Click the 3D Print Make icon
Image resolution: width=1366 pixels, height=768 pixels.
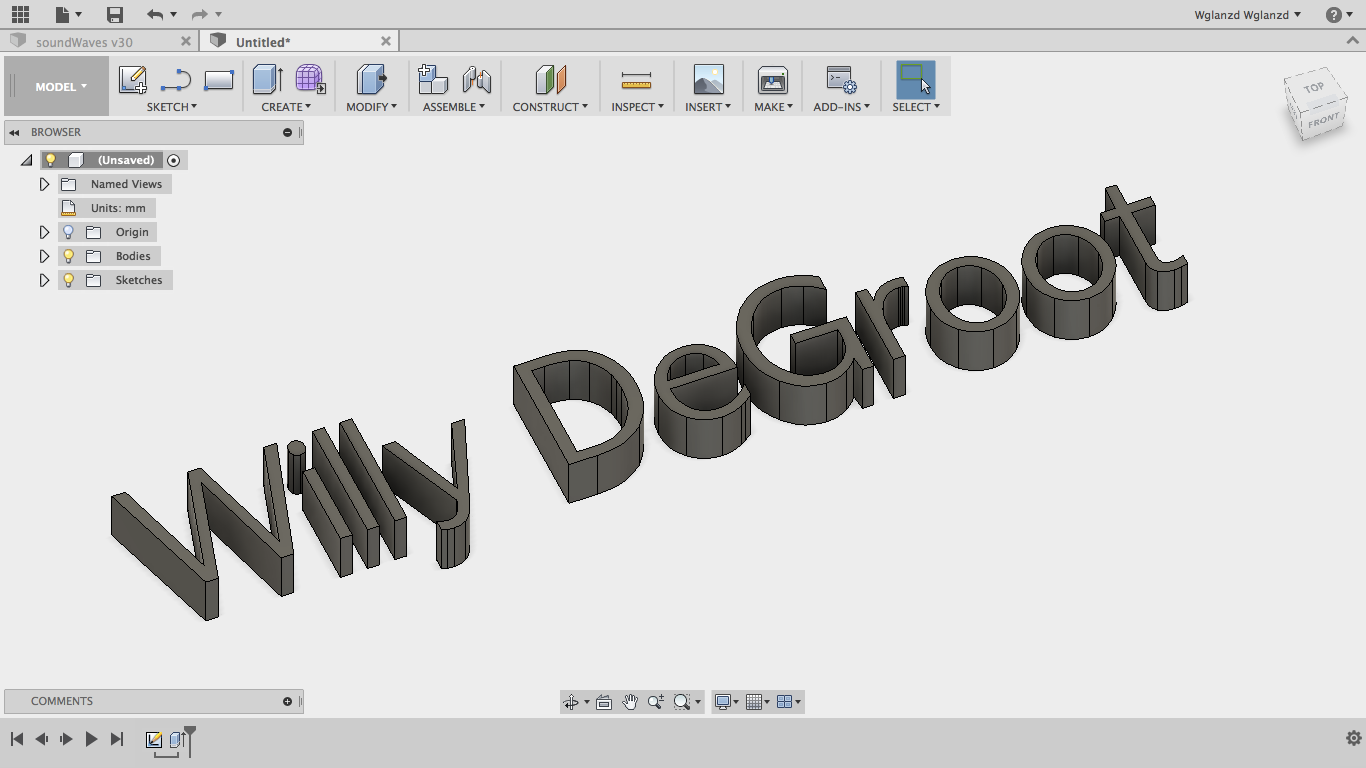click(772, 80)
